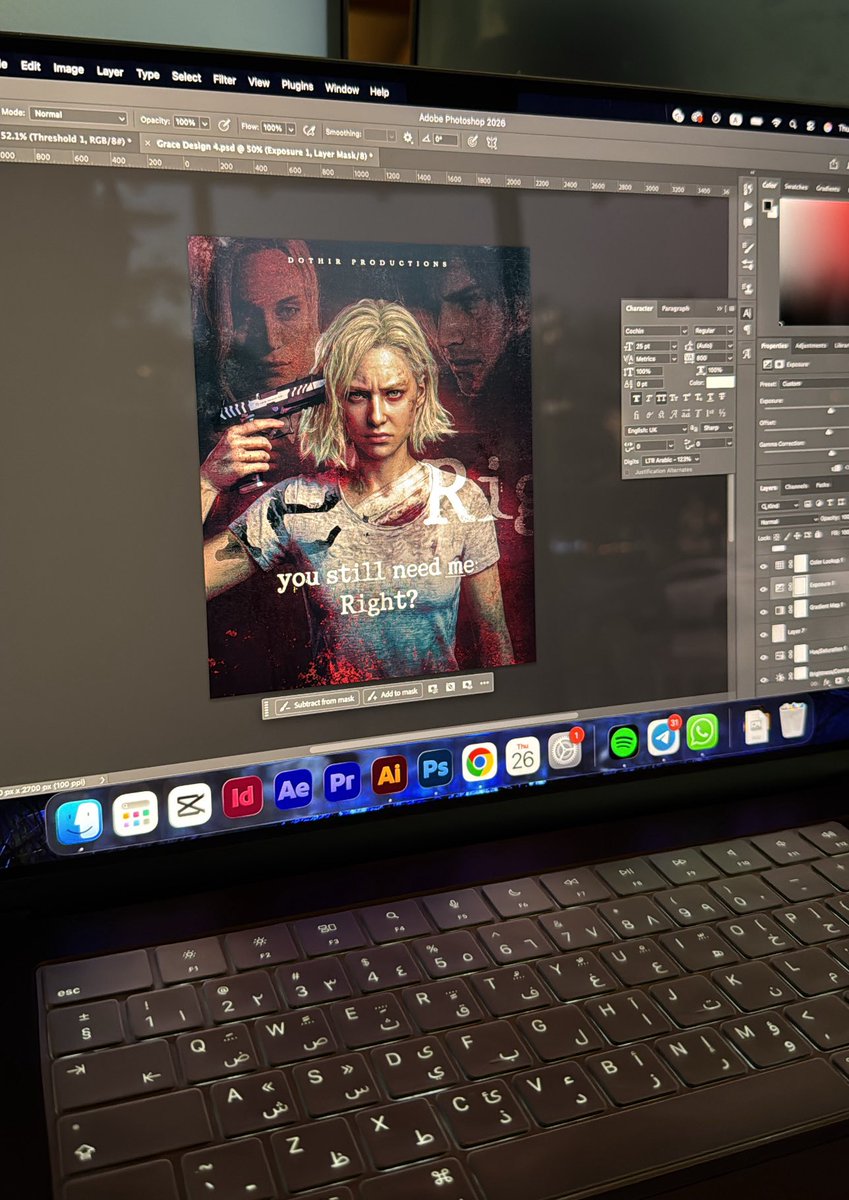Open Spotify from the Dock

coord(623,741)
